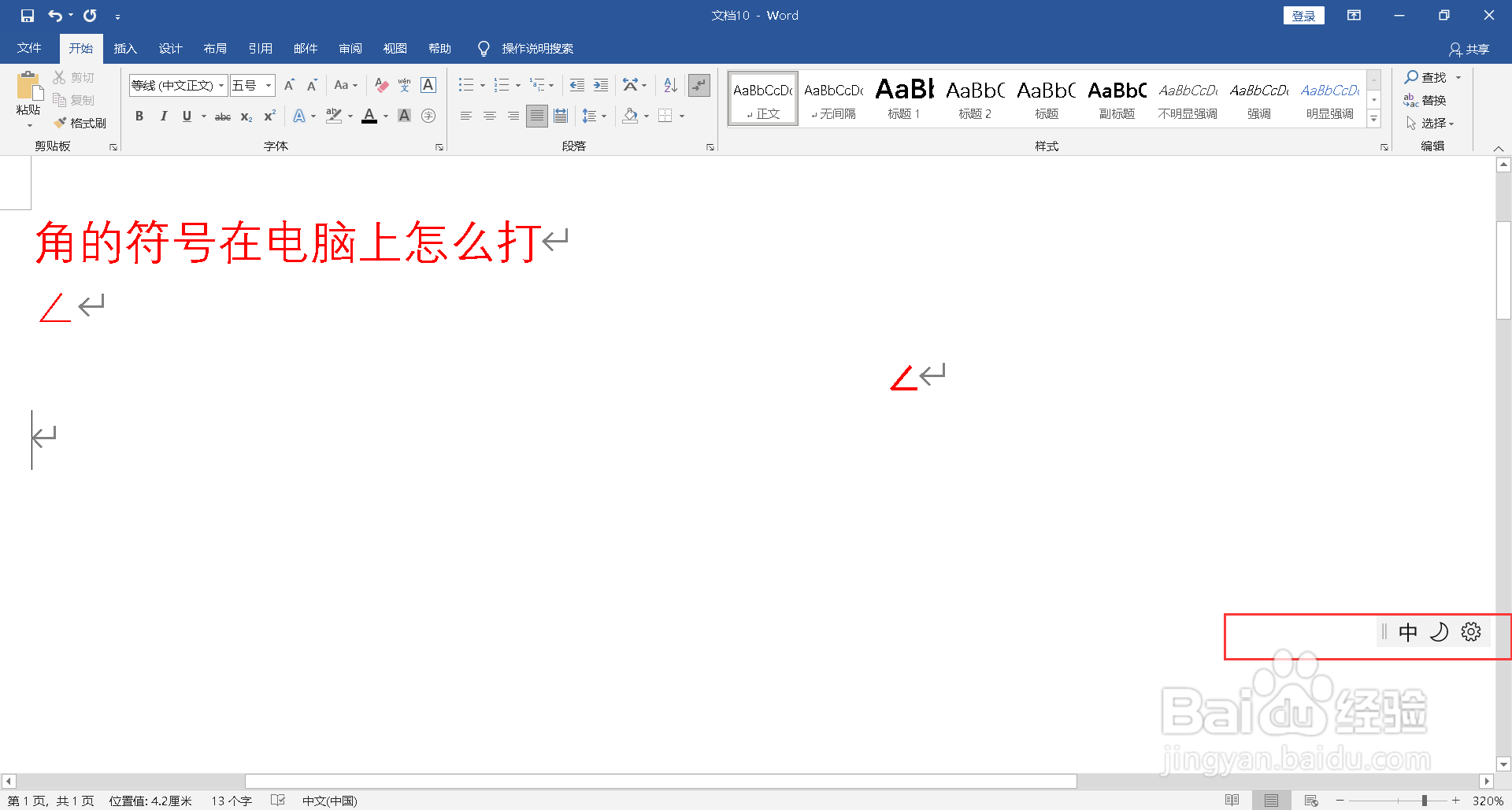Click the vertical scrollbar thumb
1512x810 pixels.
1503,270
